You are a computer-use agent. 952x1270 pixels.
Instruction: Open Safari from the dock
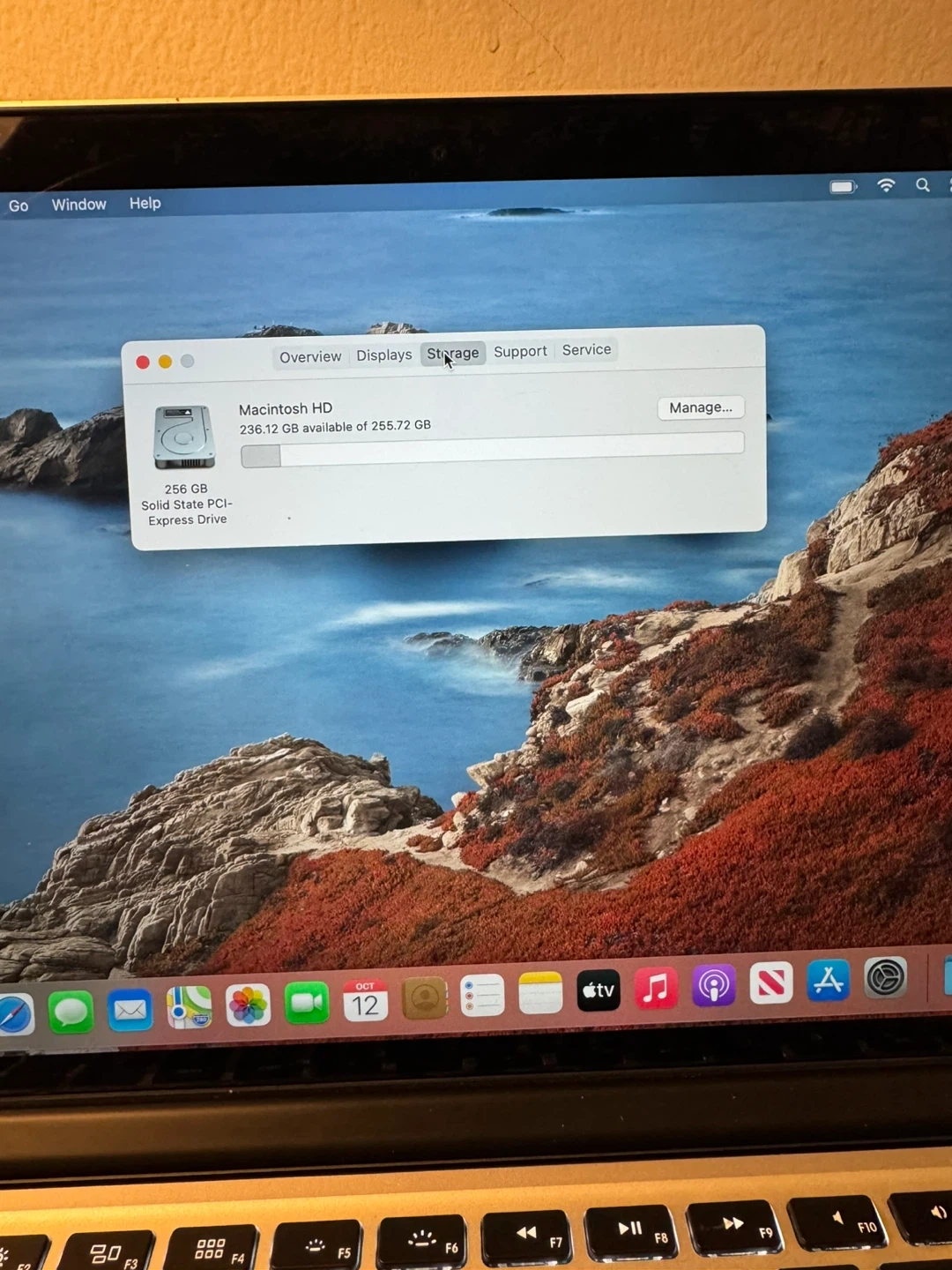(x=14, y=1016)
